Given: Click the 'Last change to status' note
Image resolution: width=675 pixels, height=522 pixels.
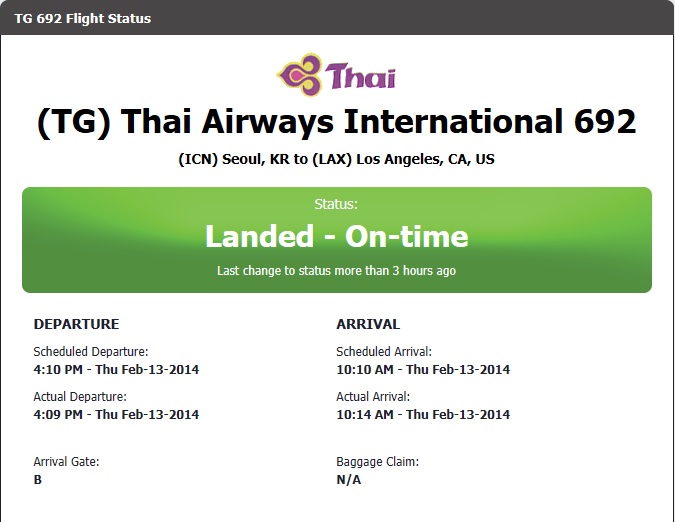Looking at the screenshot, I should click(337, 271).
